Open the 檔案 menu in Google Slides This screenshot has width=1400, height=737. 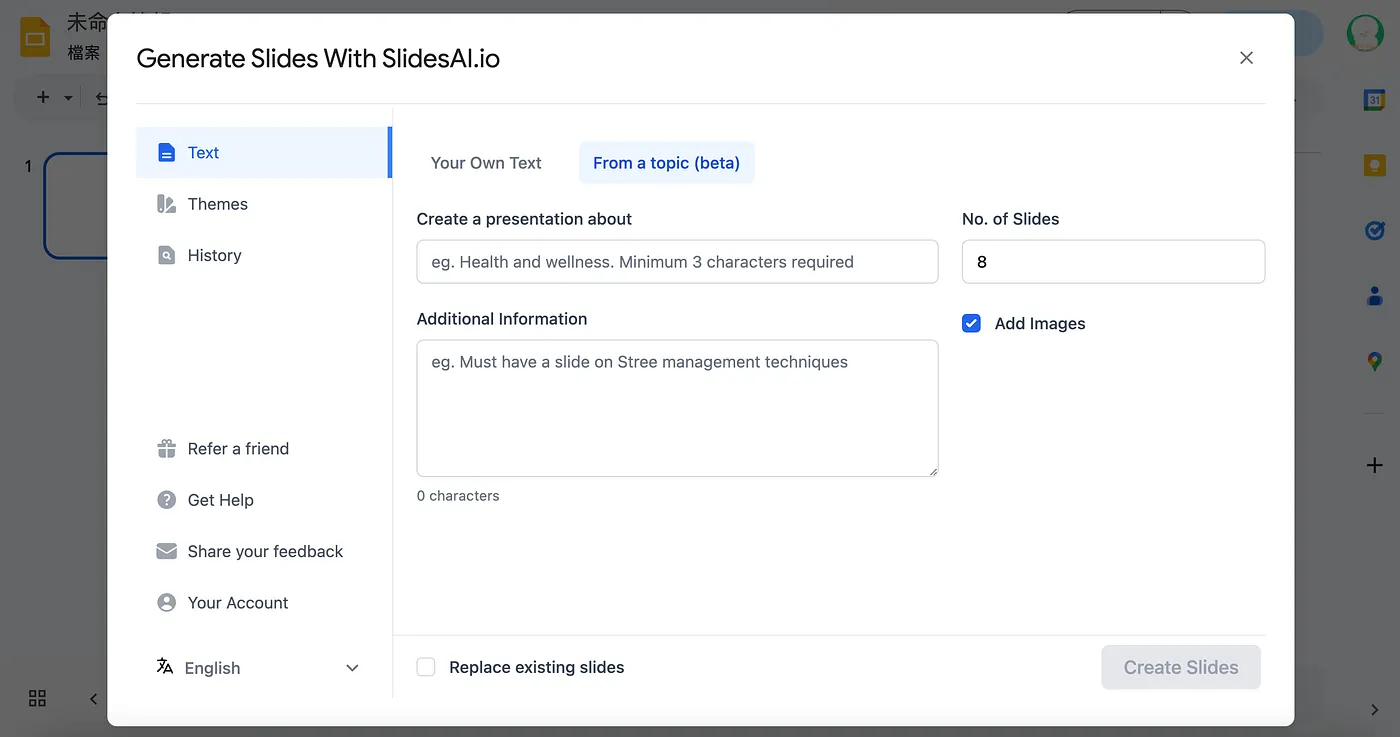pos(84,54)
